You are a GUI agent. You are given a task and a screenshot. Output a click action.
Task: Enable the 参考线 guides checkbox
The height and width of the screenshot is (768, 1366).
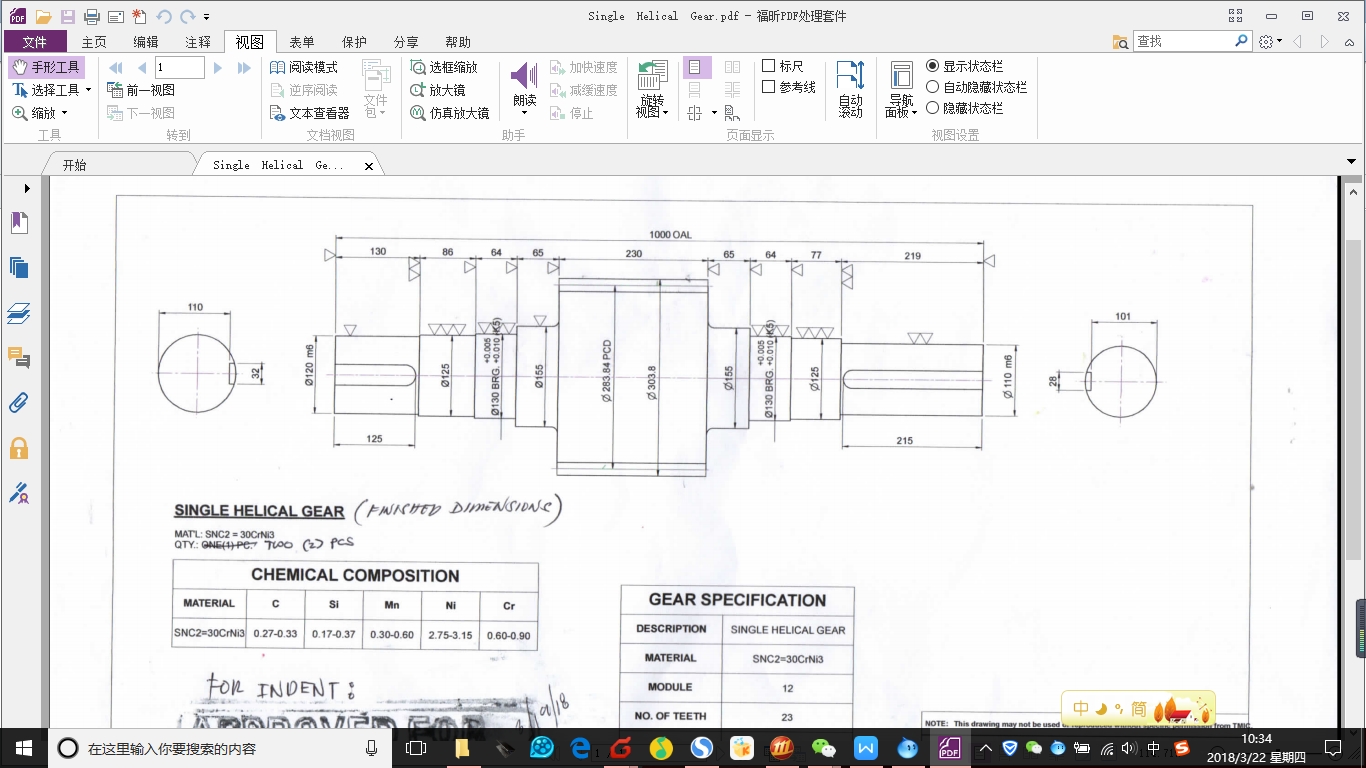769,87
